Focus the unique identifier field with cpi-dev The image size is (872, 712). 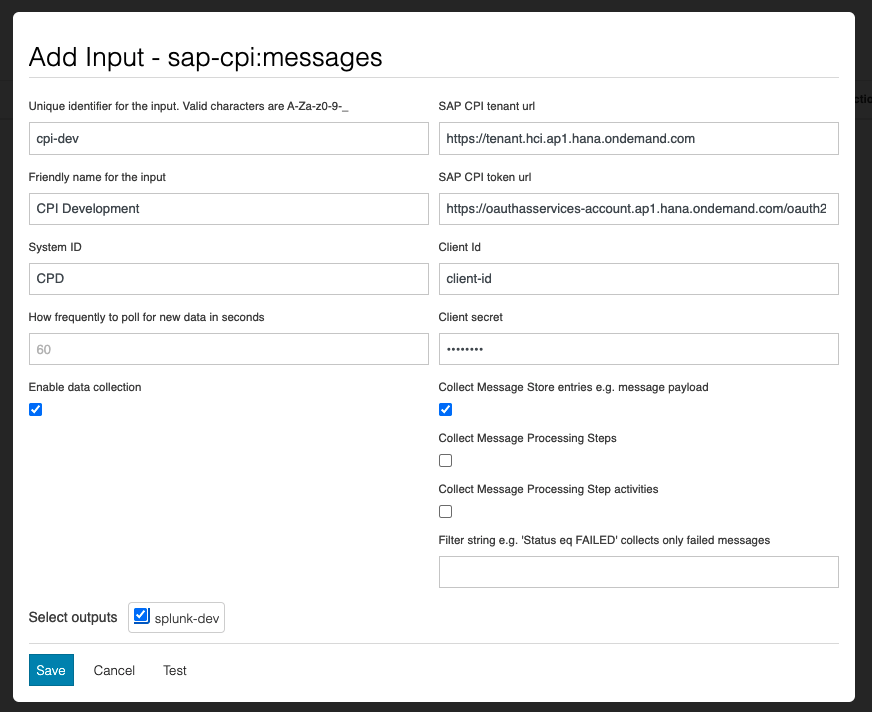click(228, 139)
